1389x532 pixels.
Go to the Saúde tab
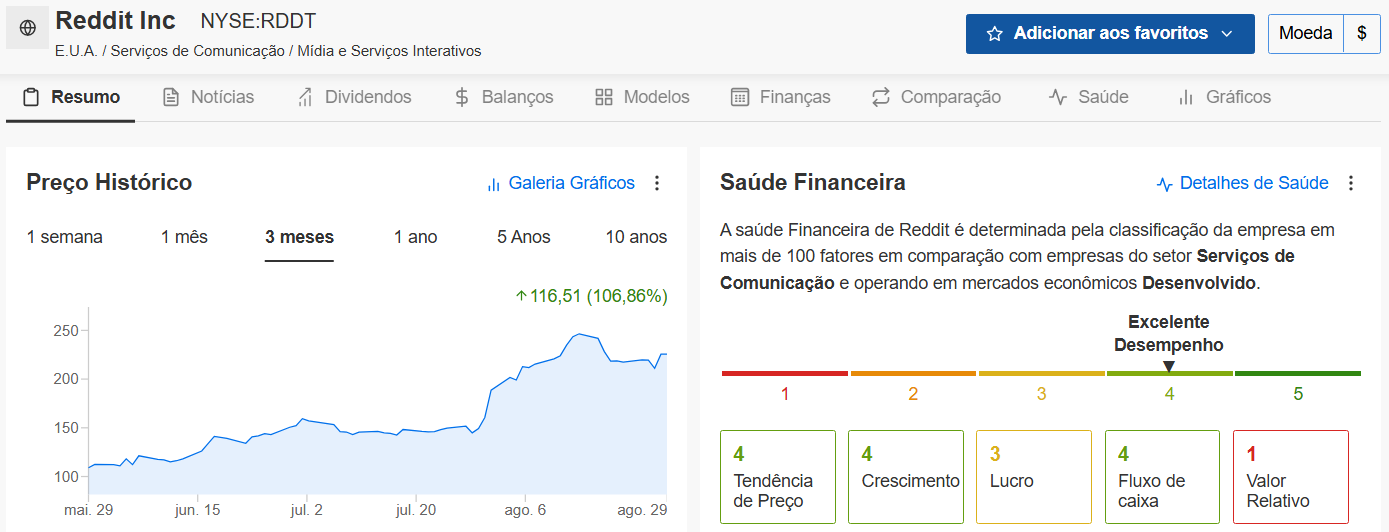click(x=1088, y=97)
